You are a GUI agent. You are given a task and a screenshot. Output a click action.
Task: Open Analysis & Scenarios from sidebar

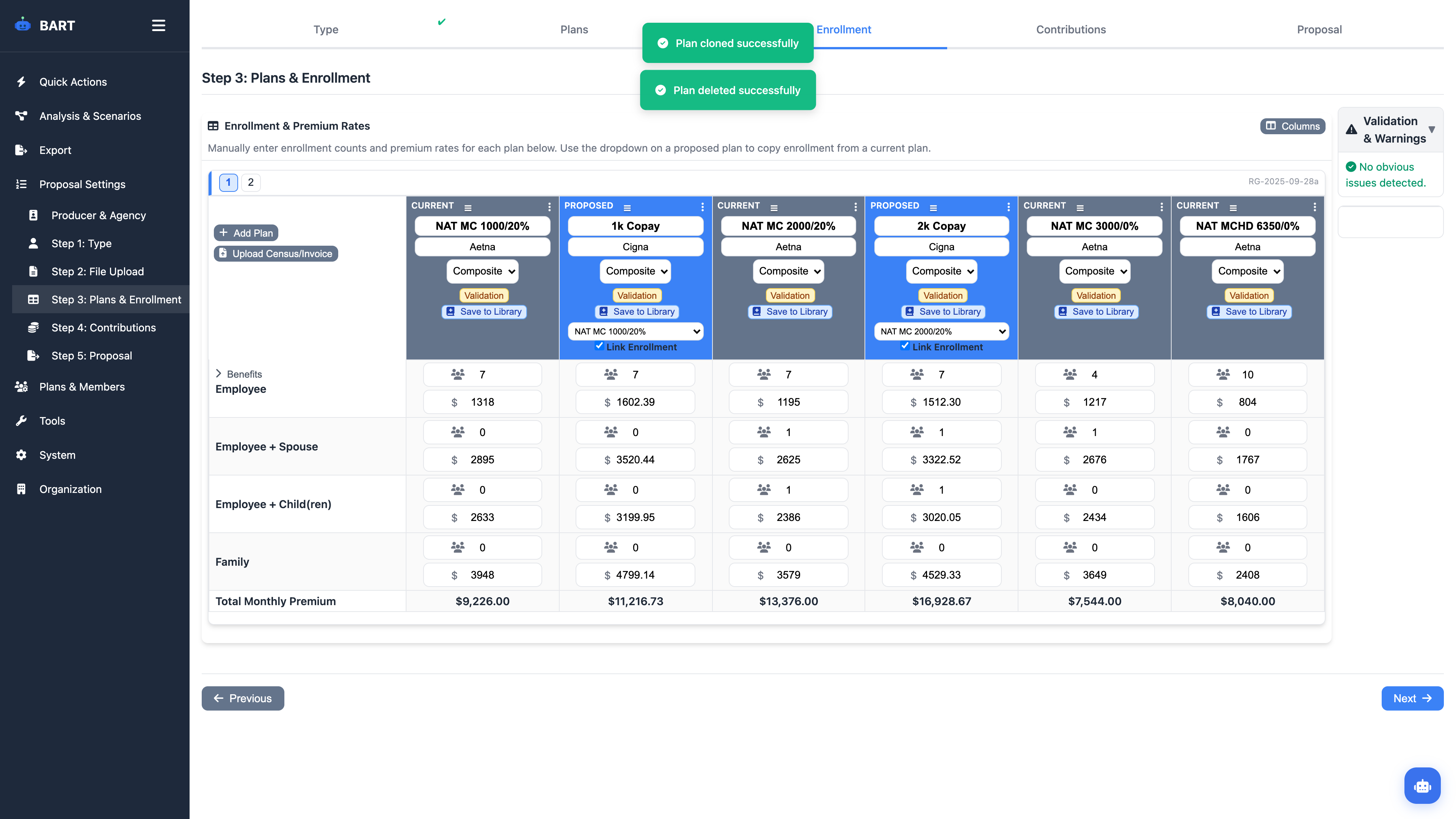click(90, 116)
